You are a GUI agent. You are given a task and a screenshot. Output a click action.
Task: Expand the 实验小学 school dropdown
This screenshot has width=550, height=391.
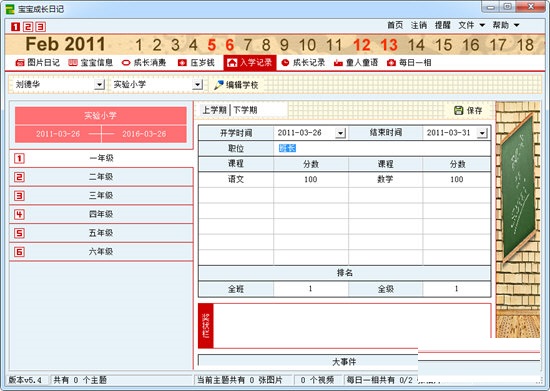[x=197, y=85]
